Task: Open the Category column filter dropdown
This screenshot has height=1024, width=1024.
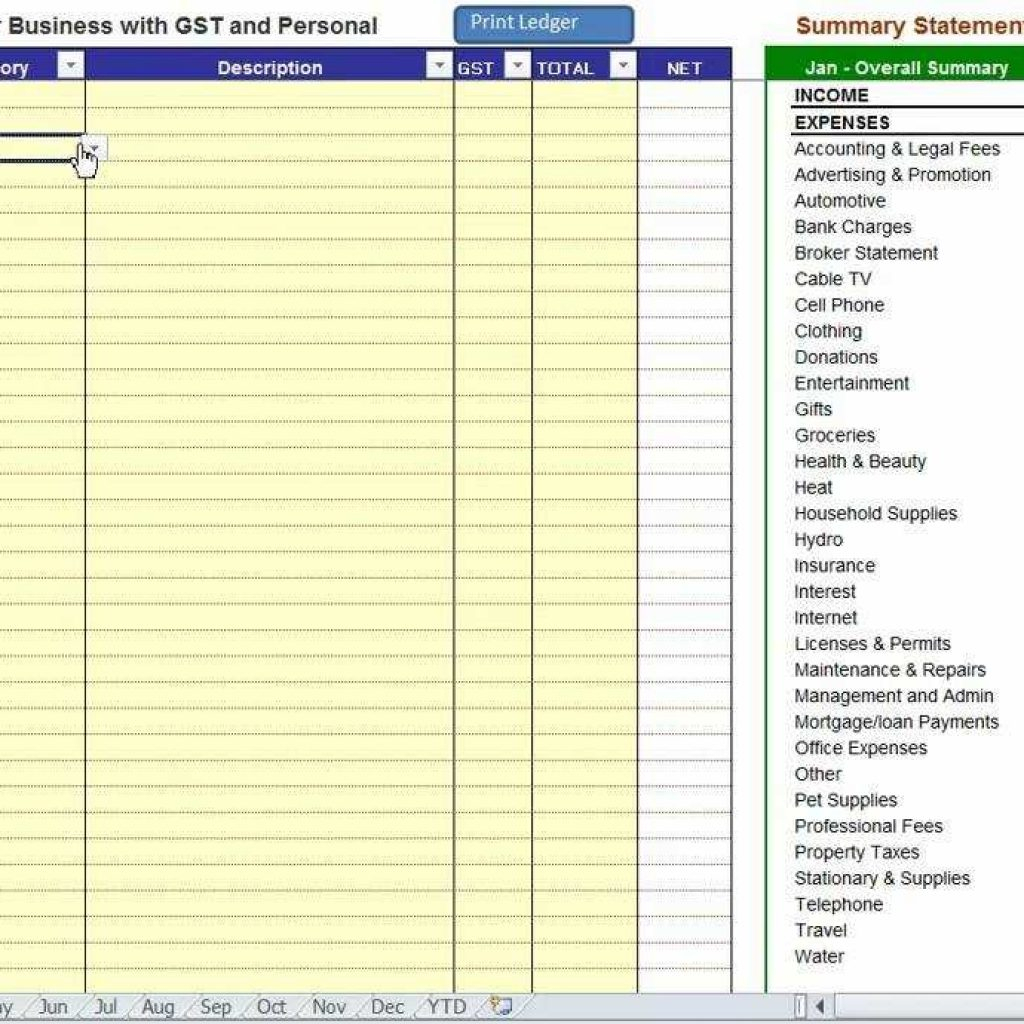Action: [x=71, y=65]
